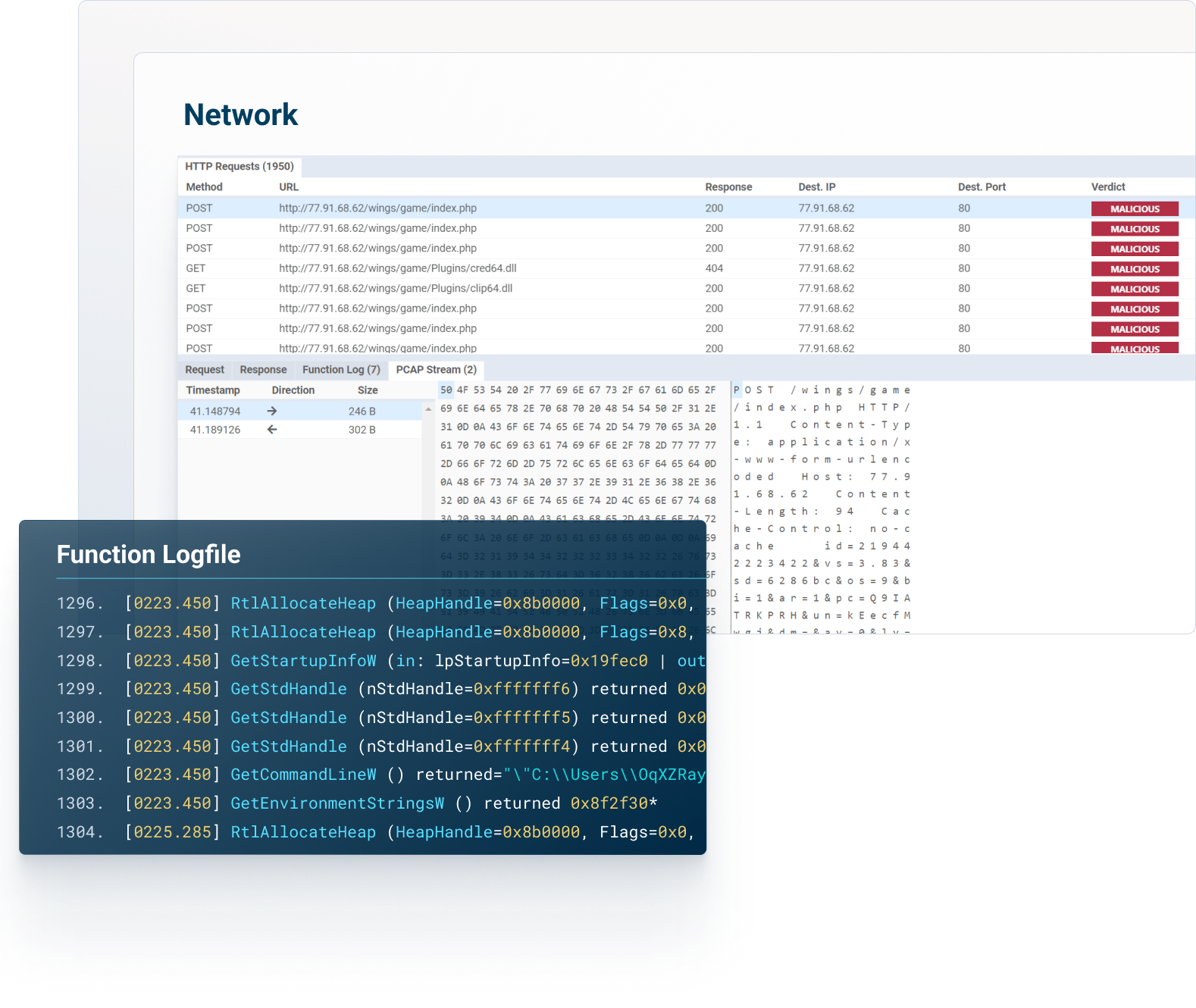Screen dimensions: 1196x1008
Task: Click the 246 B size cell
Action: (362, 412)
